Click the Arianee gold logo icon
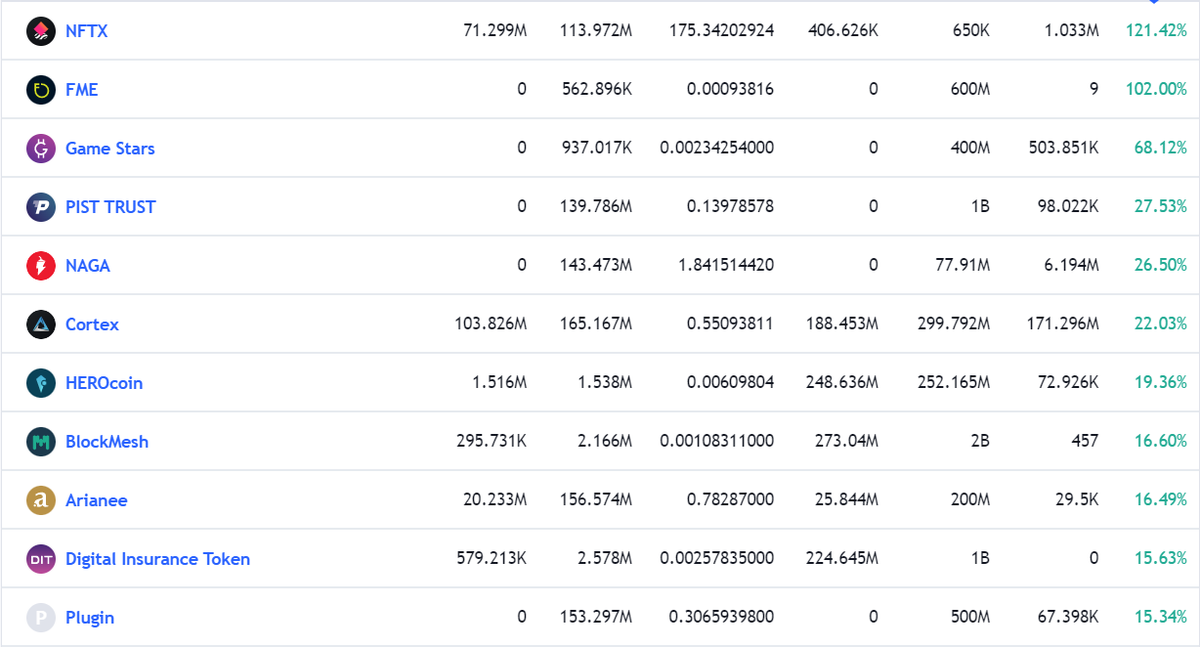The image size is (1200, 647). pos(41,500)
